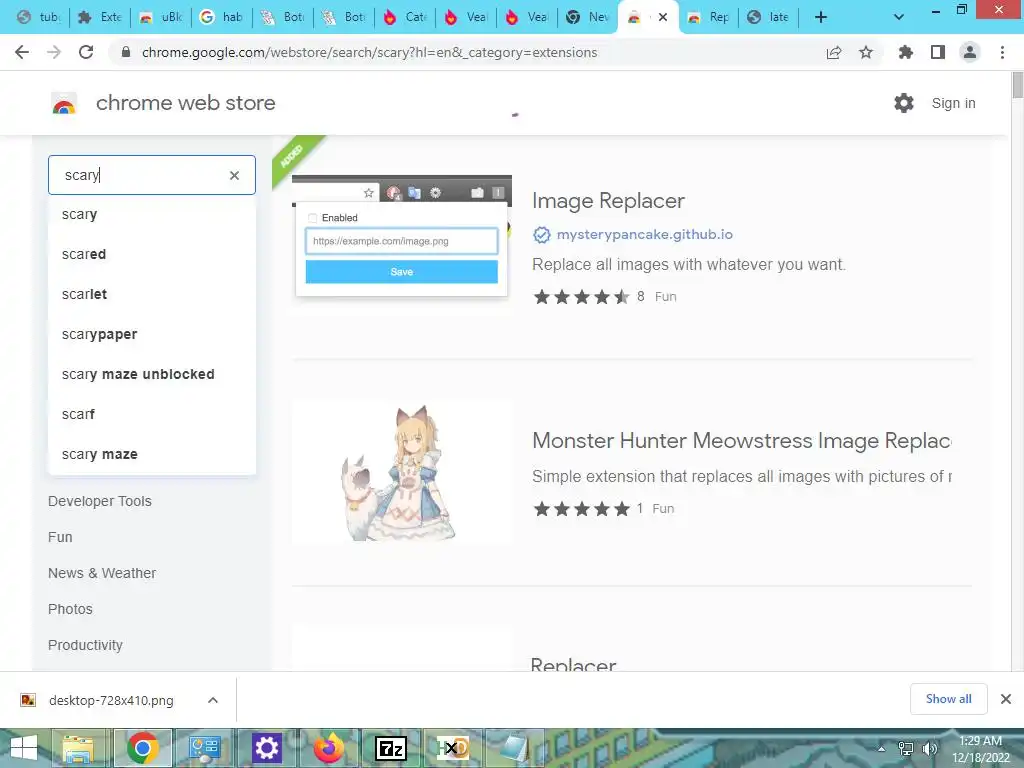The height and width of the screenshot is (768, 1024).
Task: Open Firefox from the taskbar
Action: [x=328, y=748]
